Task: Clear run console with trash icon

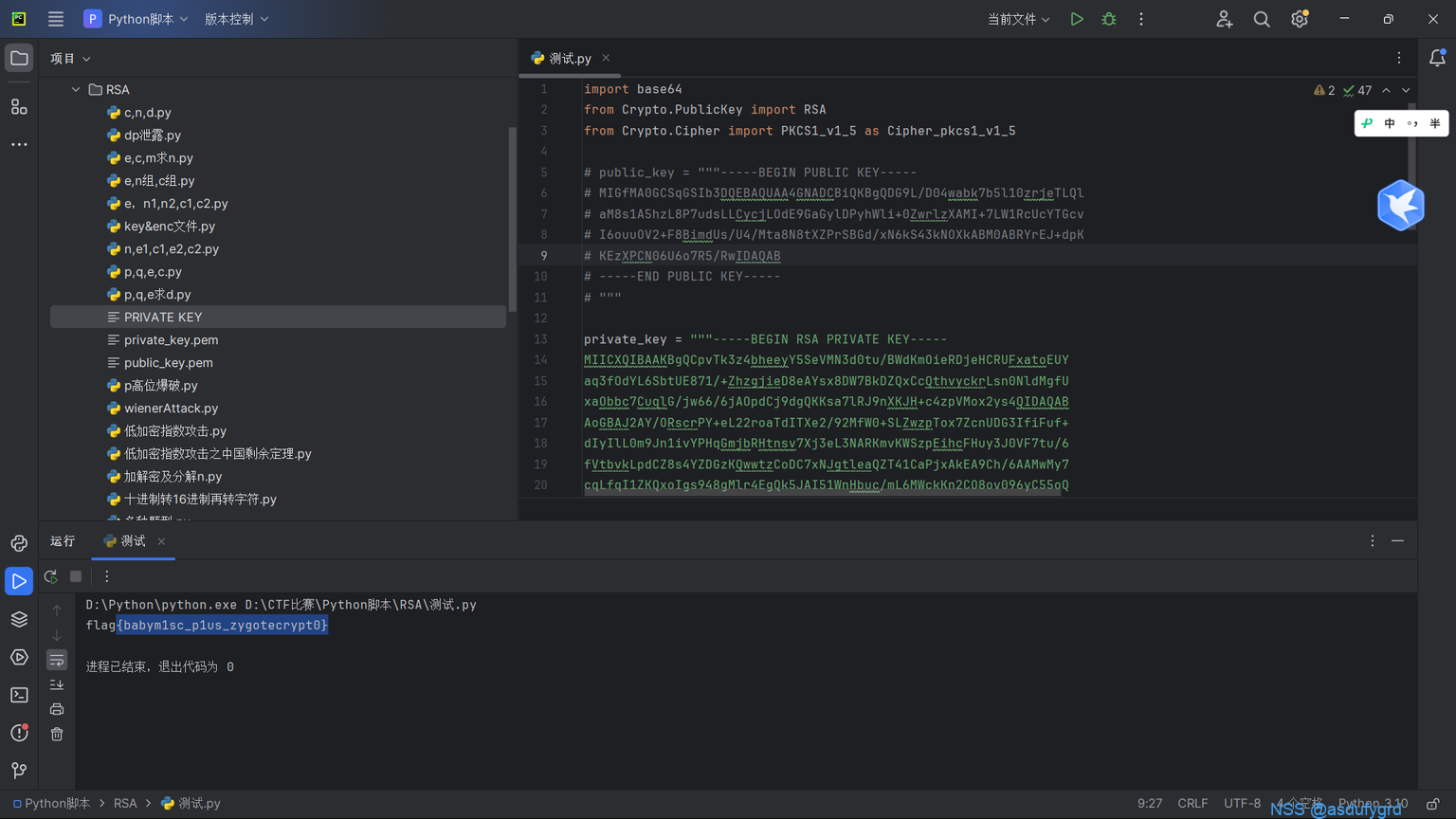Action: coord(57,734)
